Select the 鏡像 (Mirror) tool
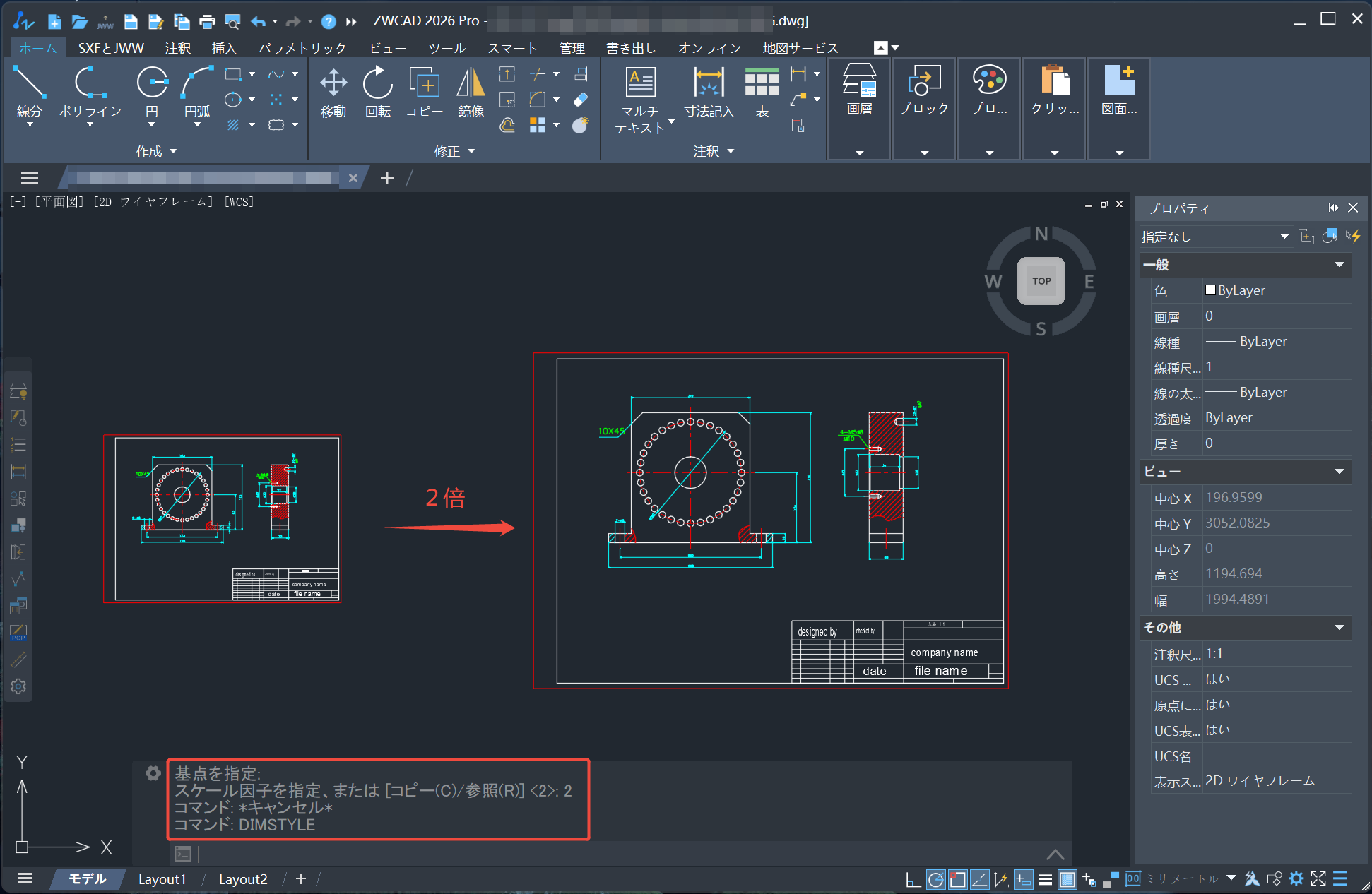1372x894 pixels. [470, 90]
